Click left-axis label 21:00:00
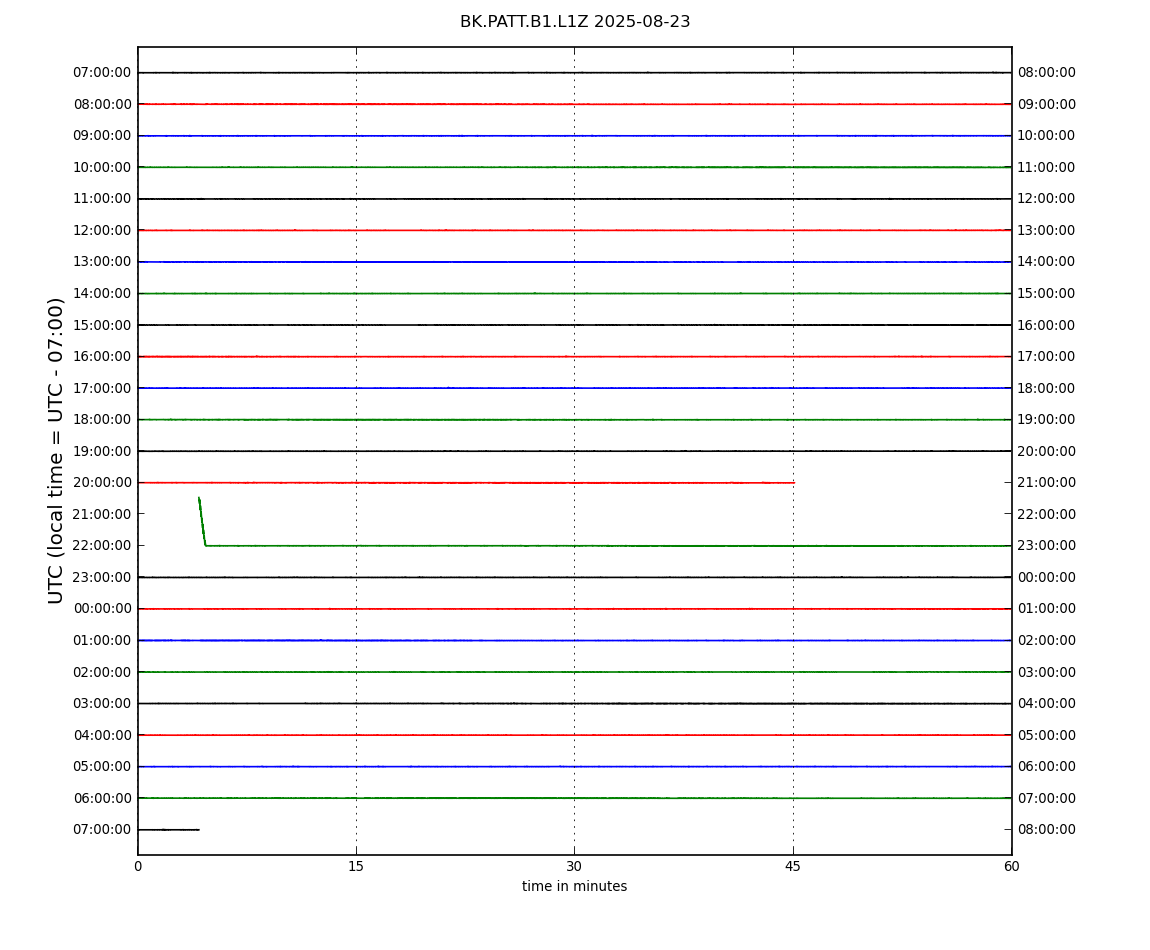Image resolution: width=1150 pixels, height=950 pixels. [x=102, y=514]
